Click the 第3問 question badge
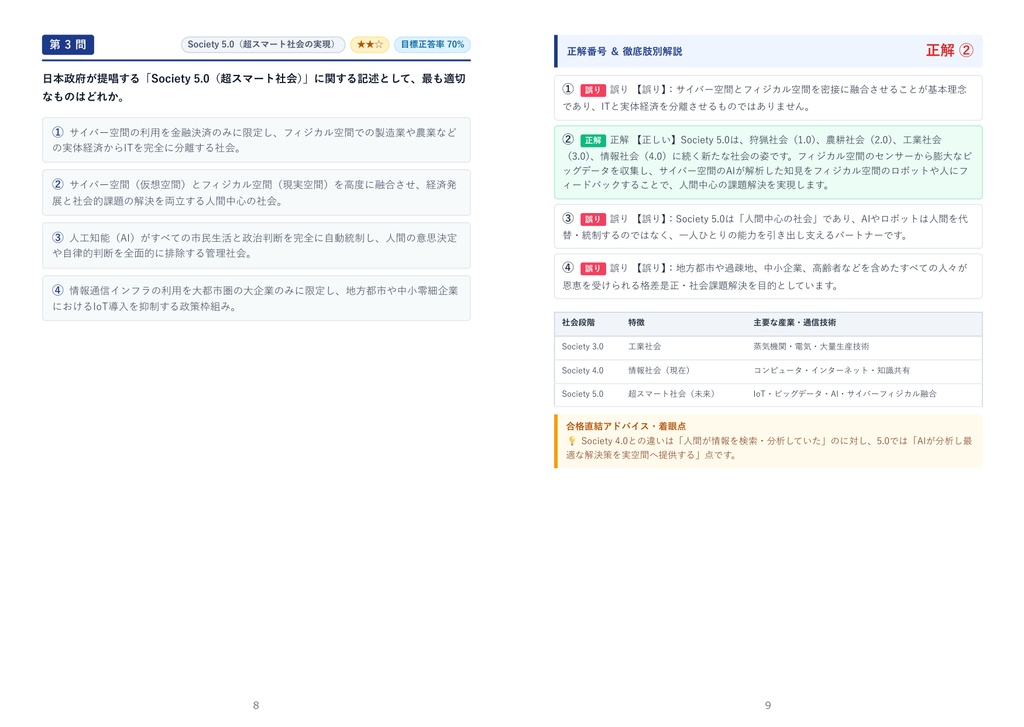Screen dimensions: 1024x727 tap(68, 44)
